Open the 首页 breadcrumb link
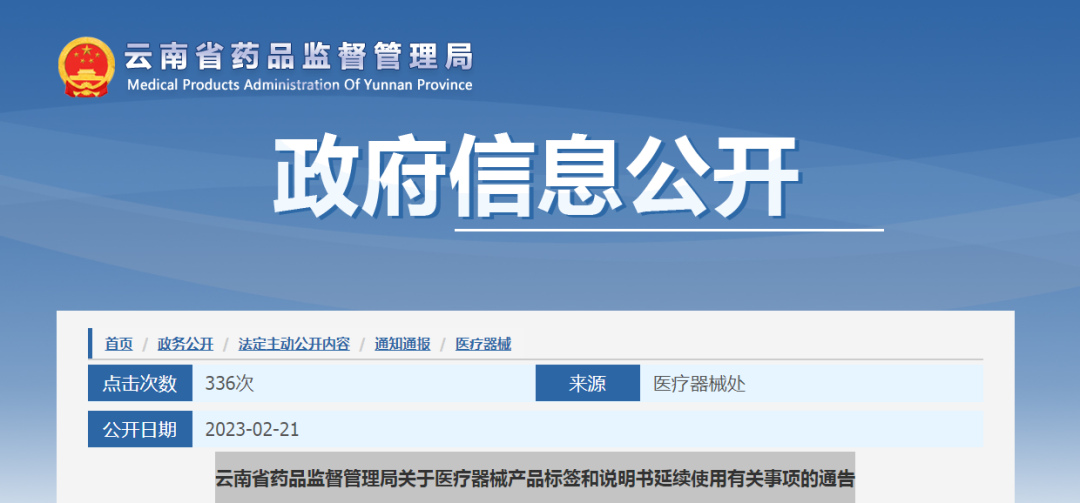1080x503 pixels. click(x=118, y=345)
